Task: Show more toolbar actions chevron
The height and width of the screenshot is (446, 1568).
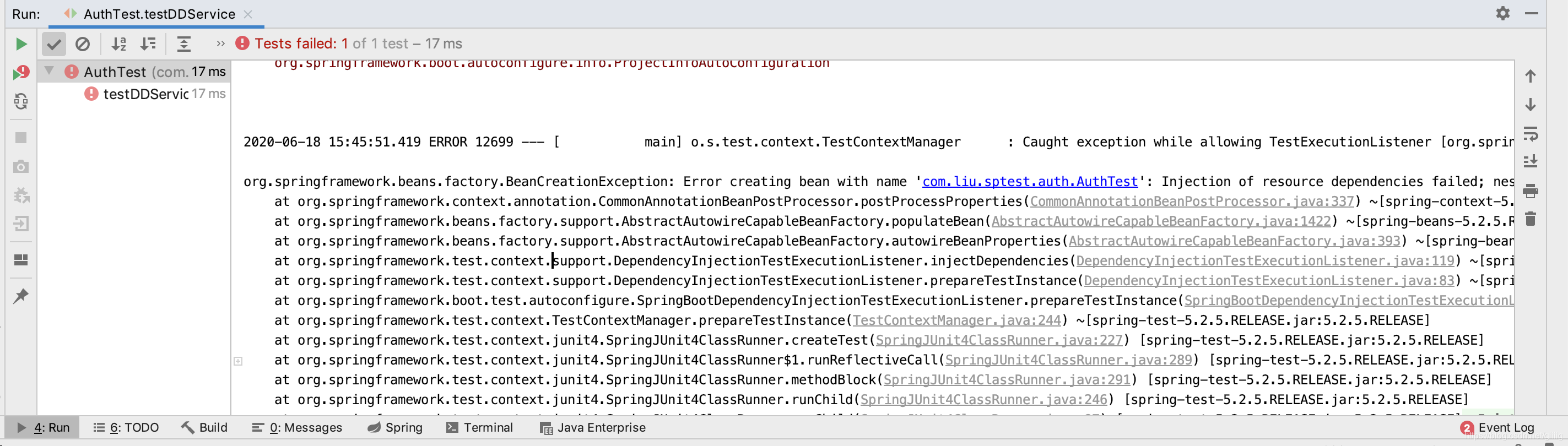Action: [220, 44]
